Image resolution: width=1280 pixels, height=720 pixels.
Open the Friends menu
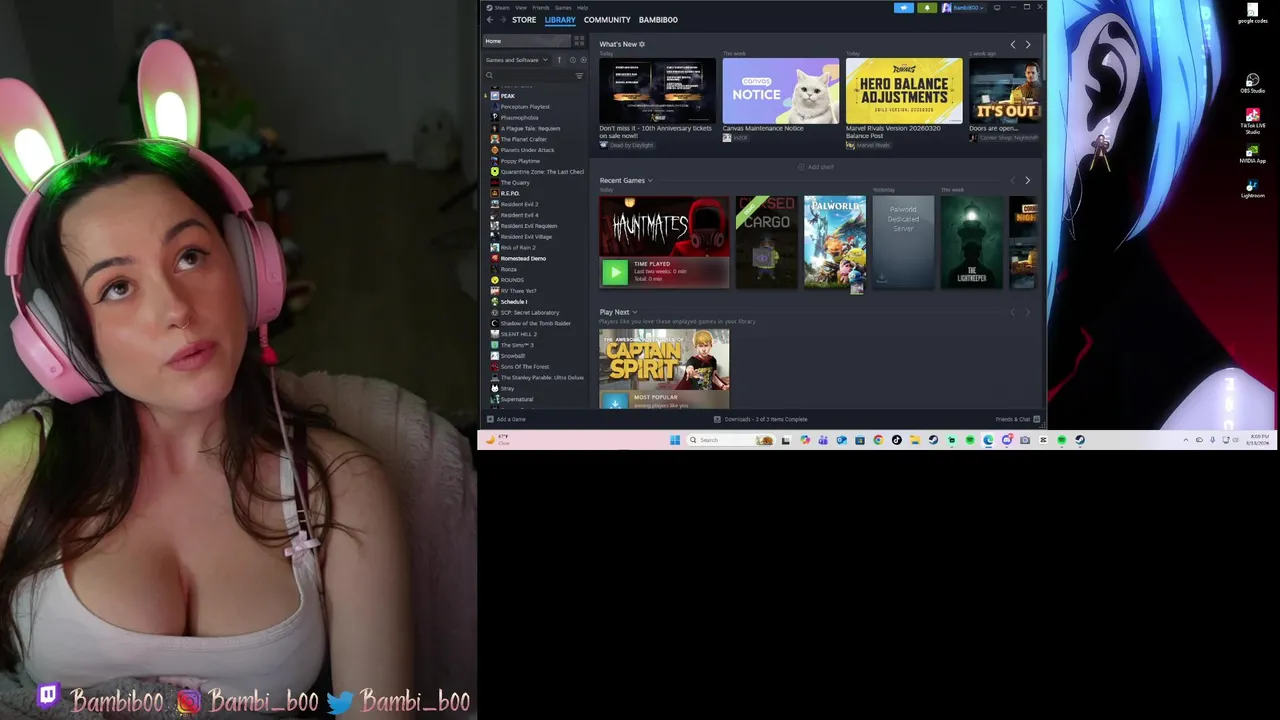pyautogui.click(x=541, y=7)
